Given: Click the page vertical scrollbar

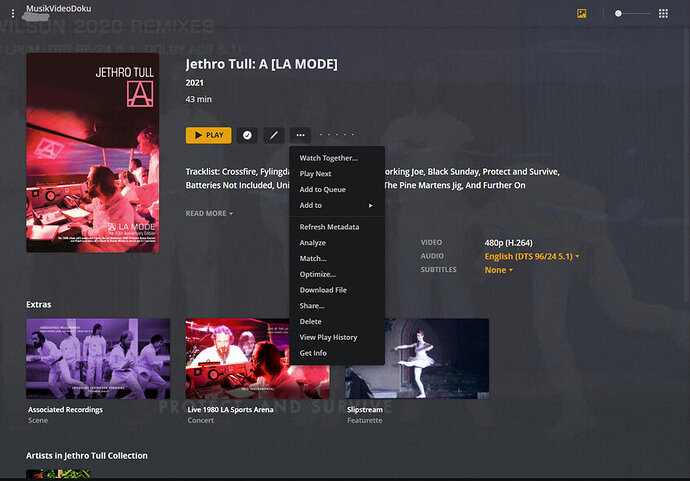Looking at the screenshot, I should coord(687,167).
